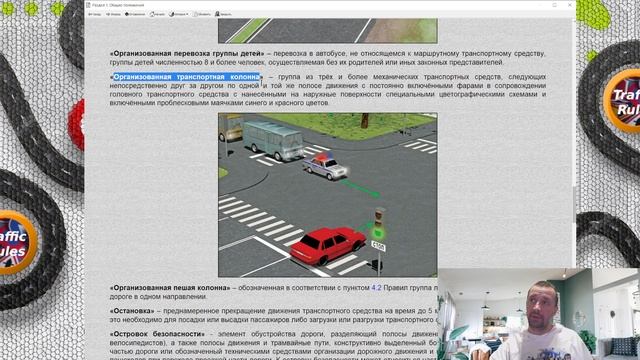The width and height of the screenshot is (640, 360).
Task: Click the Back (Назад) toolbar button
Action: pos(95,14)
